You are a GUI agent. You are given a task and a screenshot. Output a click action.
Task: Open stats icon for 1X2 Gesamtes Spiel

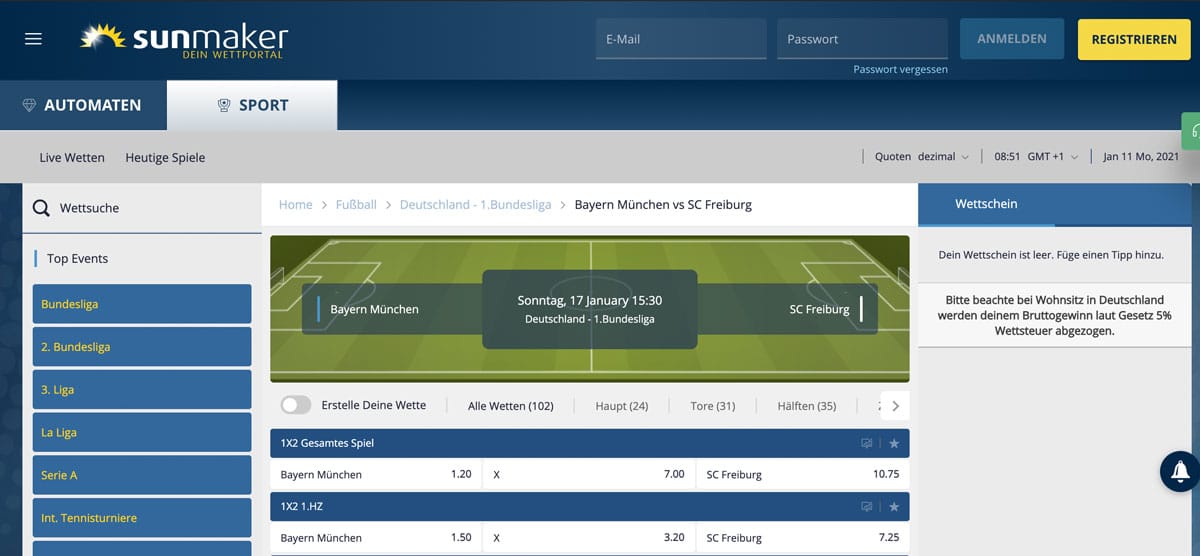click(867, 443)
